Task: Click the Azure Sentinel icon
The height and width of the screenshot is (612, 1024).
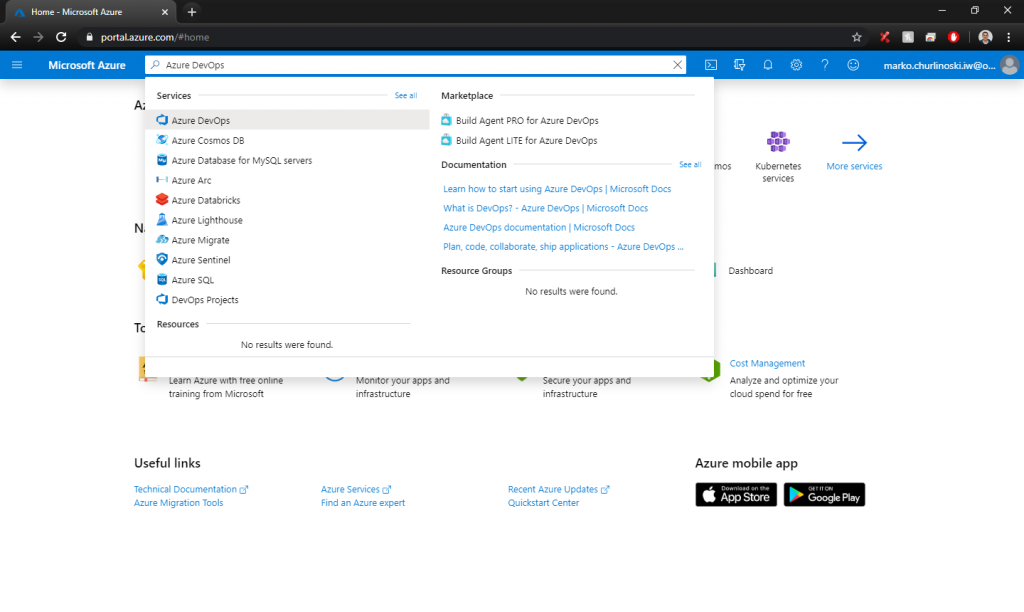Action: [x=162, y=259]
